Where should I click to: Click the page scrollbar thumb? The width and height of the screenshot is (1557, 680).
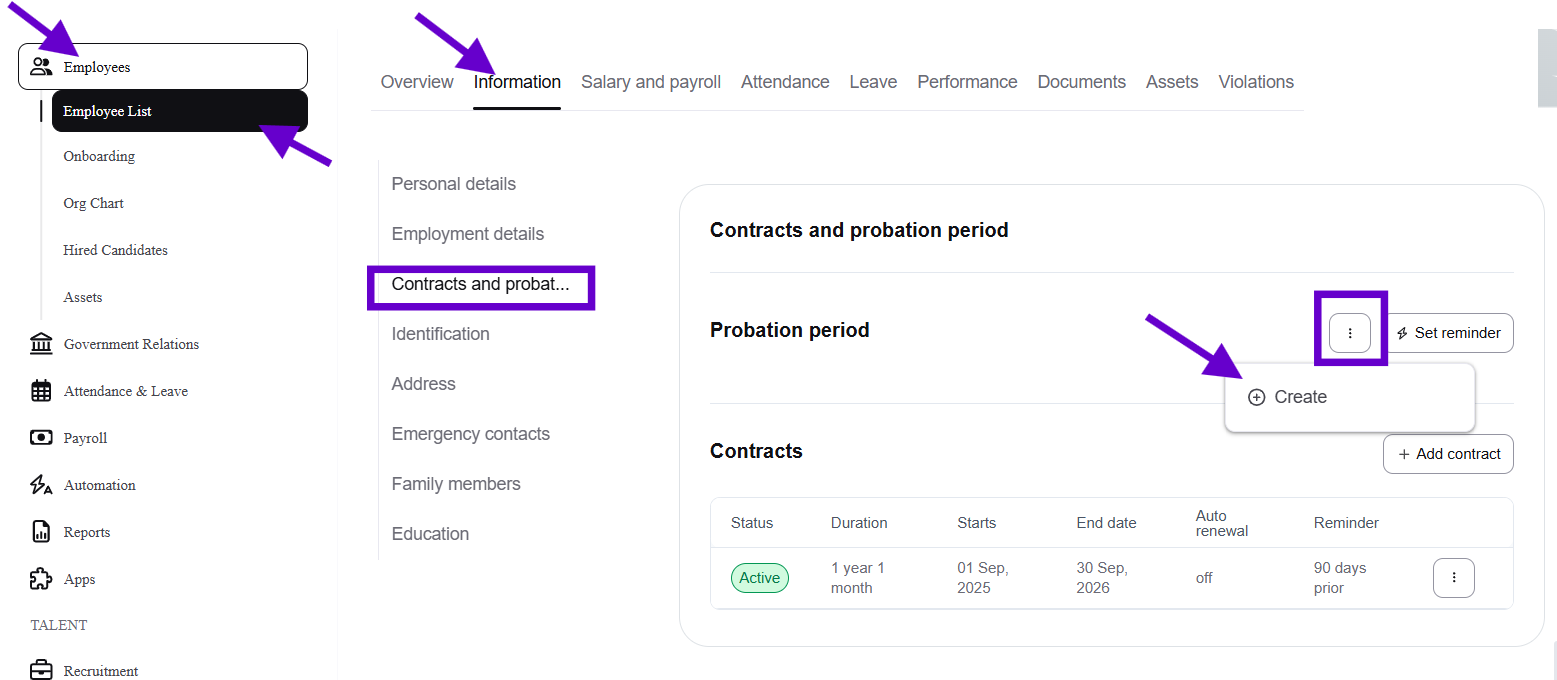(x=1547, y=67)
